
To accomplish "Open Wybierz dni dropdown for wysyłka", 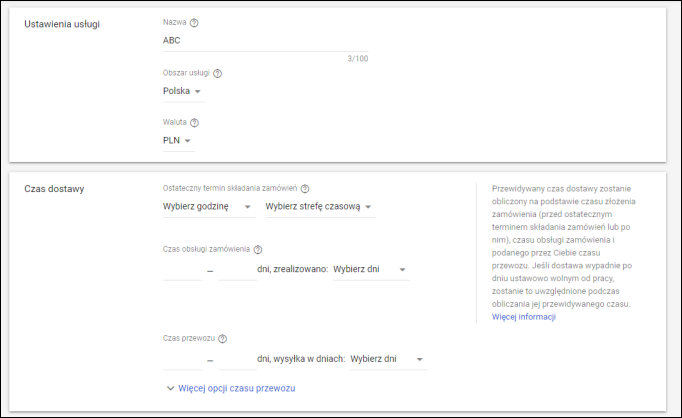I will (x=388, y=358).
